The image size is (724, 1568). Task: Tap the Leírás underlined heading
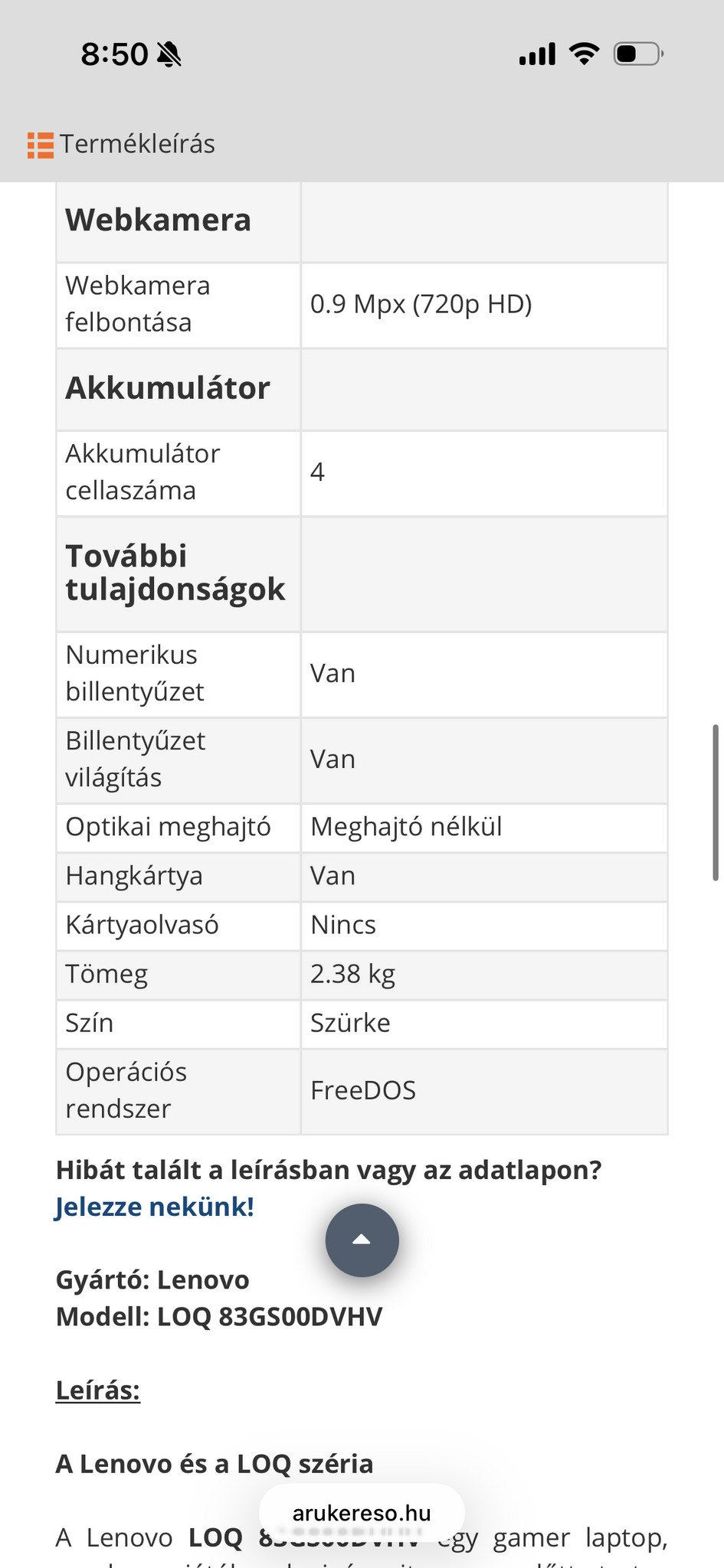tap(98, 1390)
